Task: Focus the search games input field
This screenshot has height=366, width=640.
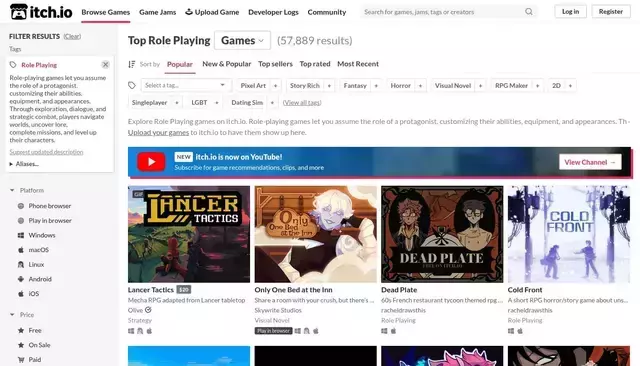Action: [x=443, y=12]
